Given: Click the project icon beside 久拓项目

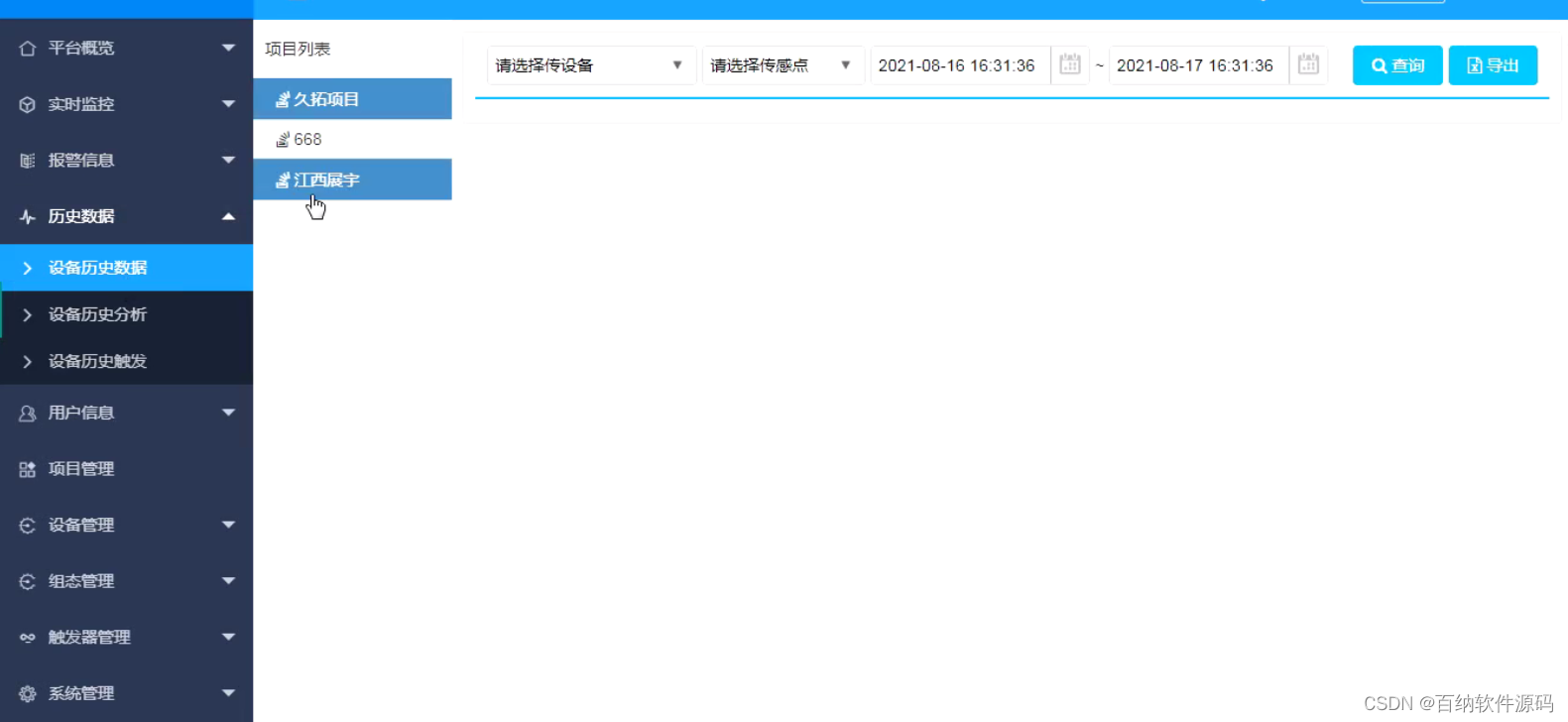Looking at the screenshot, I should [283, 99].
